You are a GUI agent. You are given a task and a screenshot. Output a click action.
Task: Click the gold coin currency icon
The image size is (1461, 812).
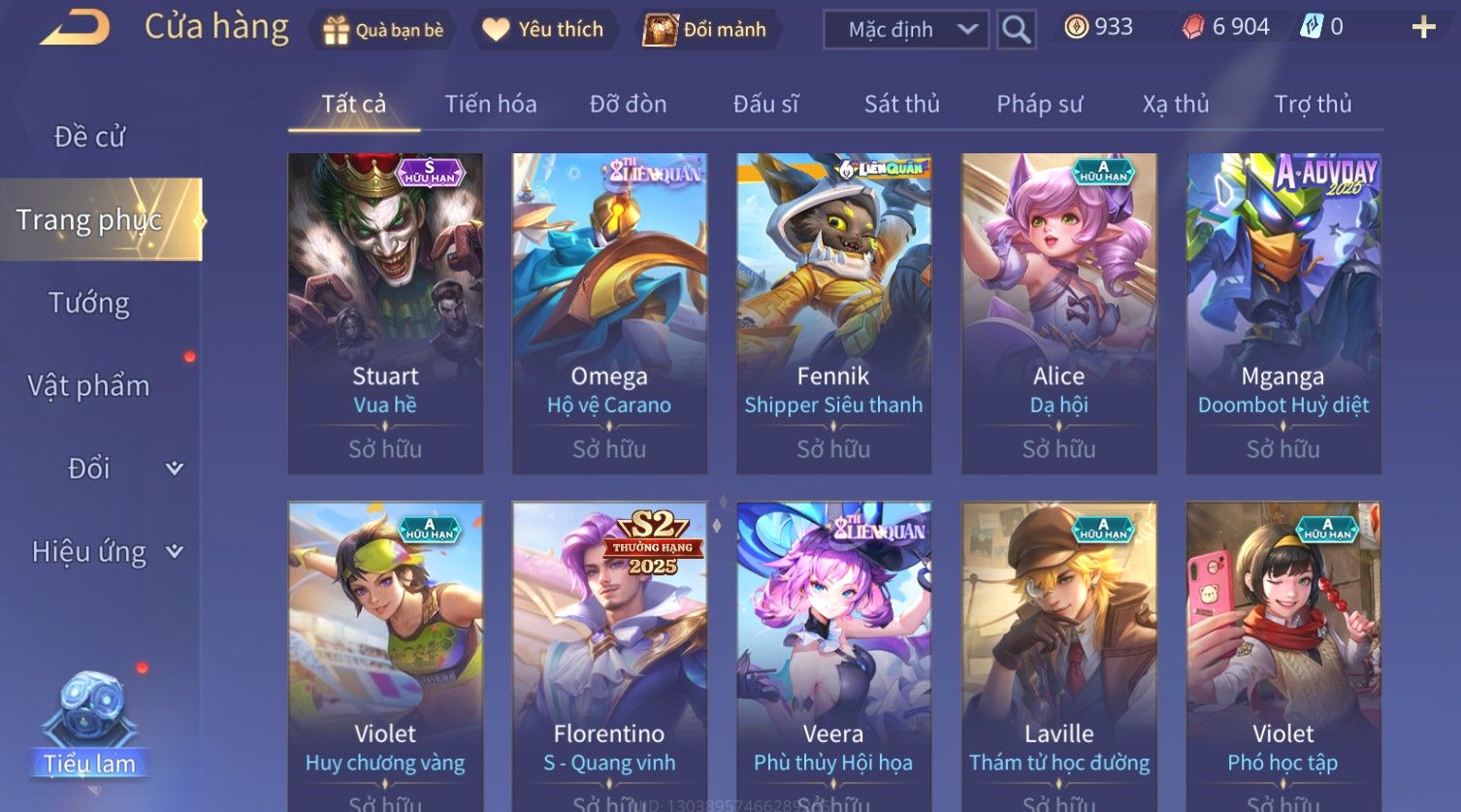tap(1076, 27)
